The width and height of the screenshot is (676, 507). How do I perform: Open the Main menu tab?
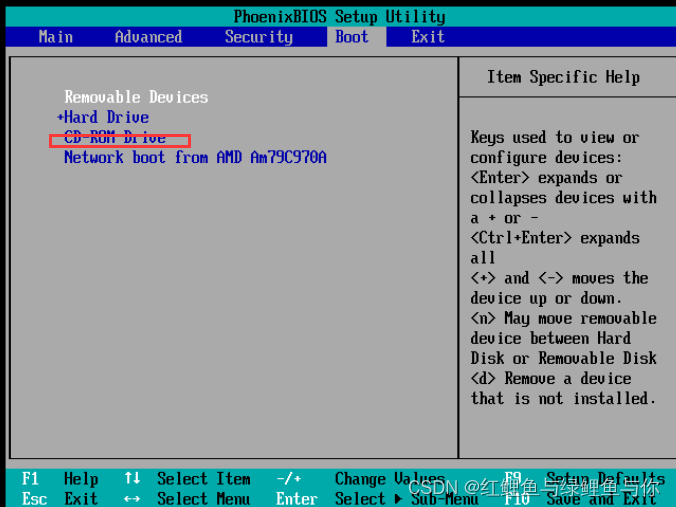56,37
